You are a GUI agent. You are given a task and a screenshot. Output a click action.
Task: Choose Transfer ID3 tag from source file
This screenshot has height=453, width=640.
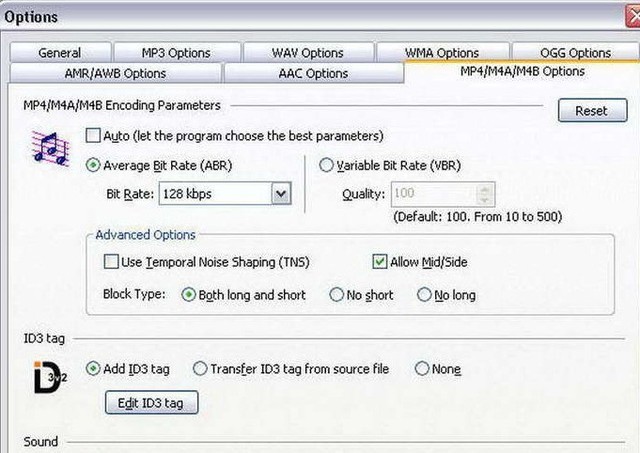pos(200,369)
